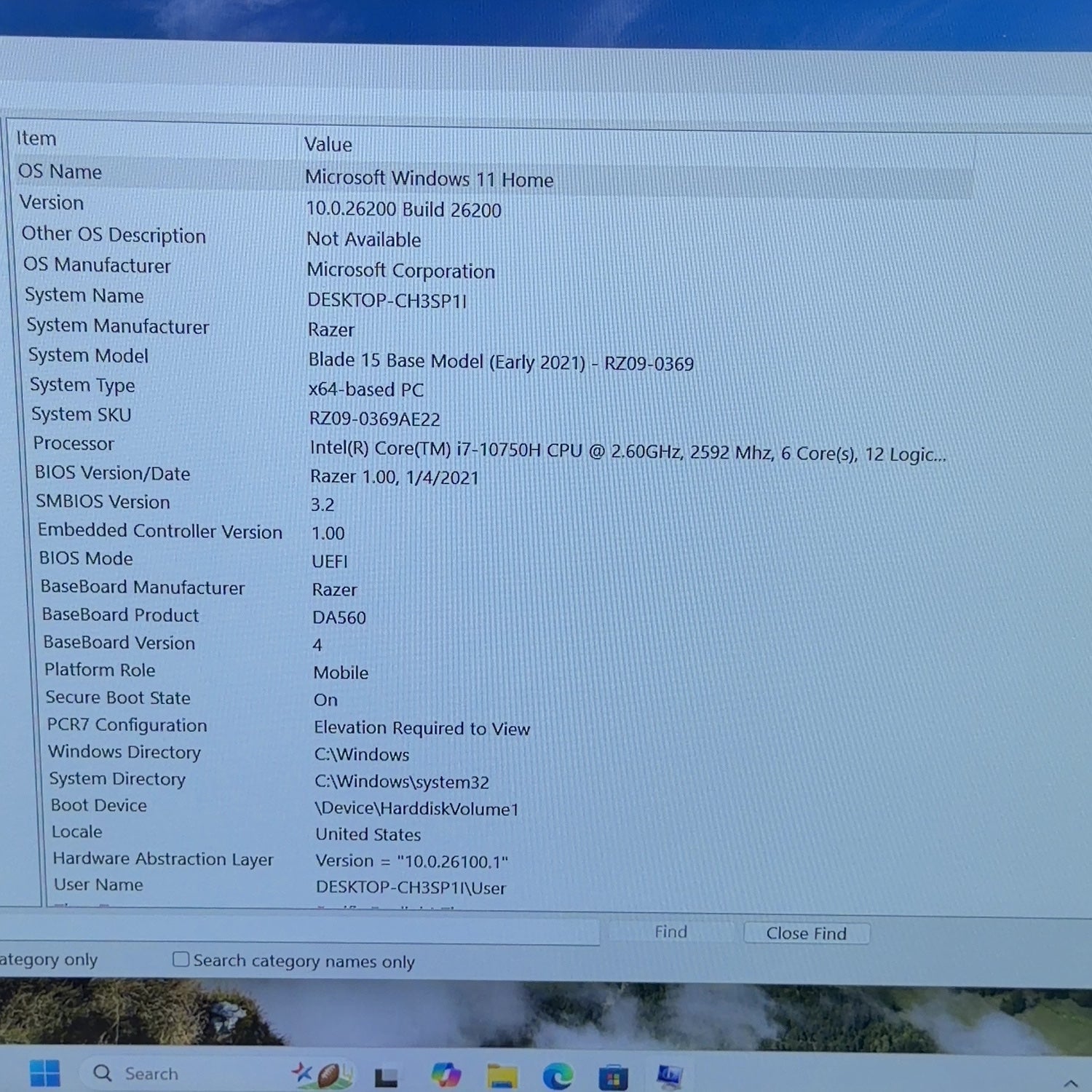Select the System Name row
Screen dimensions: 1092x1092
tap(84, 296)
